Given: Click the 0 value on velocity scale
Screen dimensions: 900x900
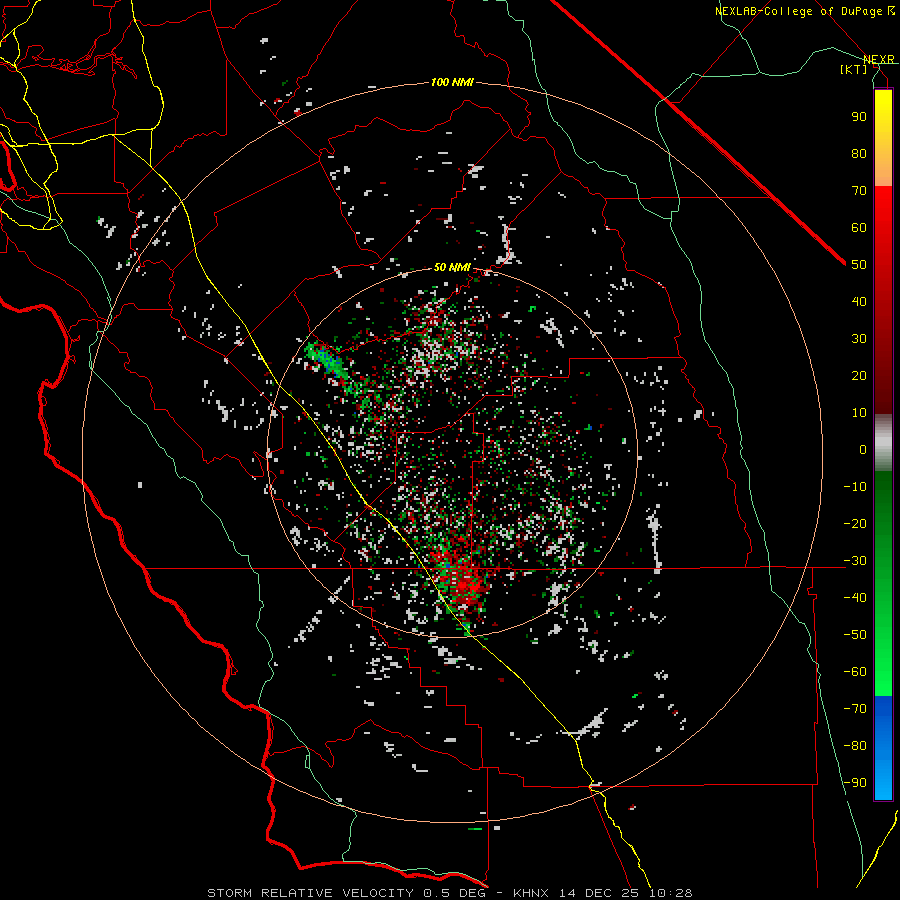Looking at the screenshot, I should point(863,449).
